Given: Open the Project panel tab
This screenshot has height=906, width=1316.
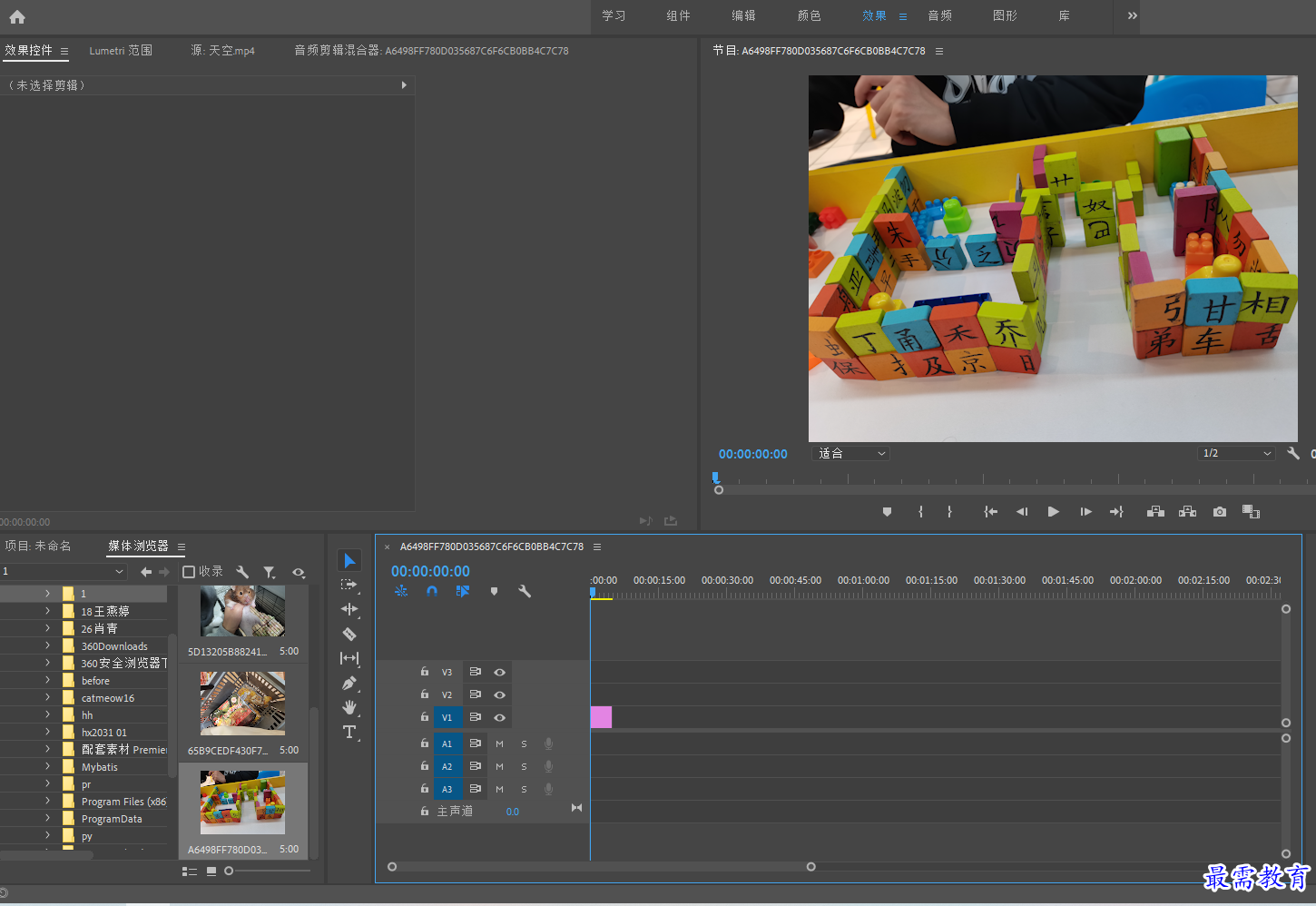Looking at the screenshot, I should [38, 546].
